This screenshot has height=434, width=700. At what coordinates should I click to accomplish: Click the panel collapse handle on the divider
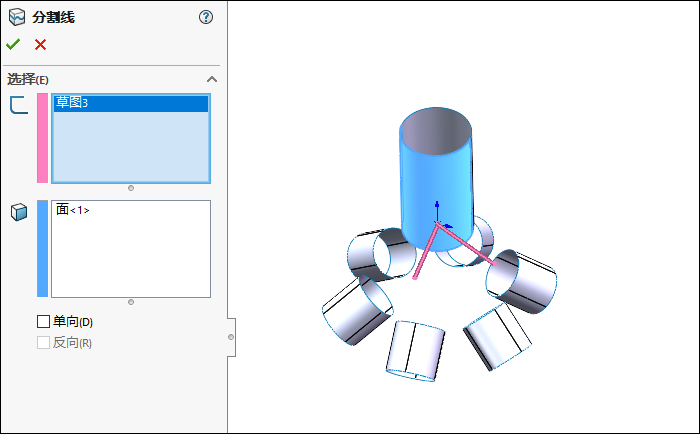tap(231, 337)
